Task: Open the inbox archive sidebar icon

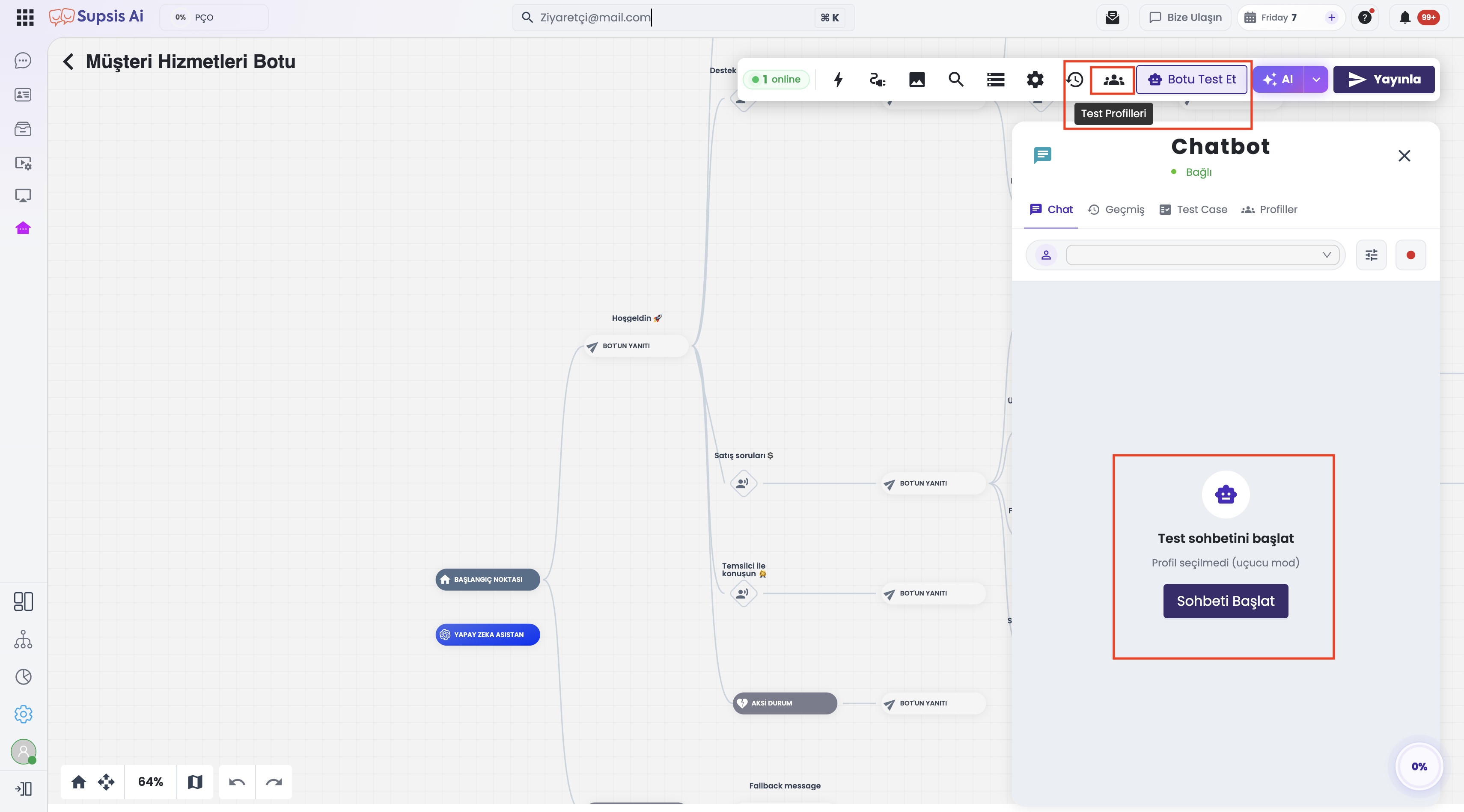Action: tap(23, 129)
